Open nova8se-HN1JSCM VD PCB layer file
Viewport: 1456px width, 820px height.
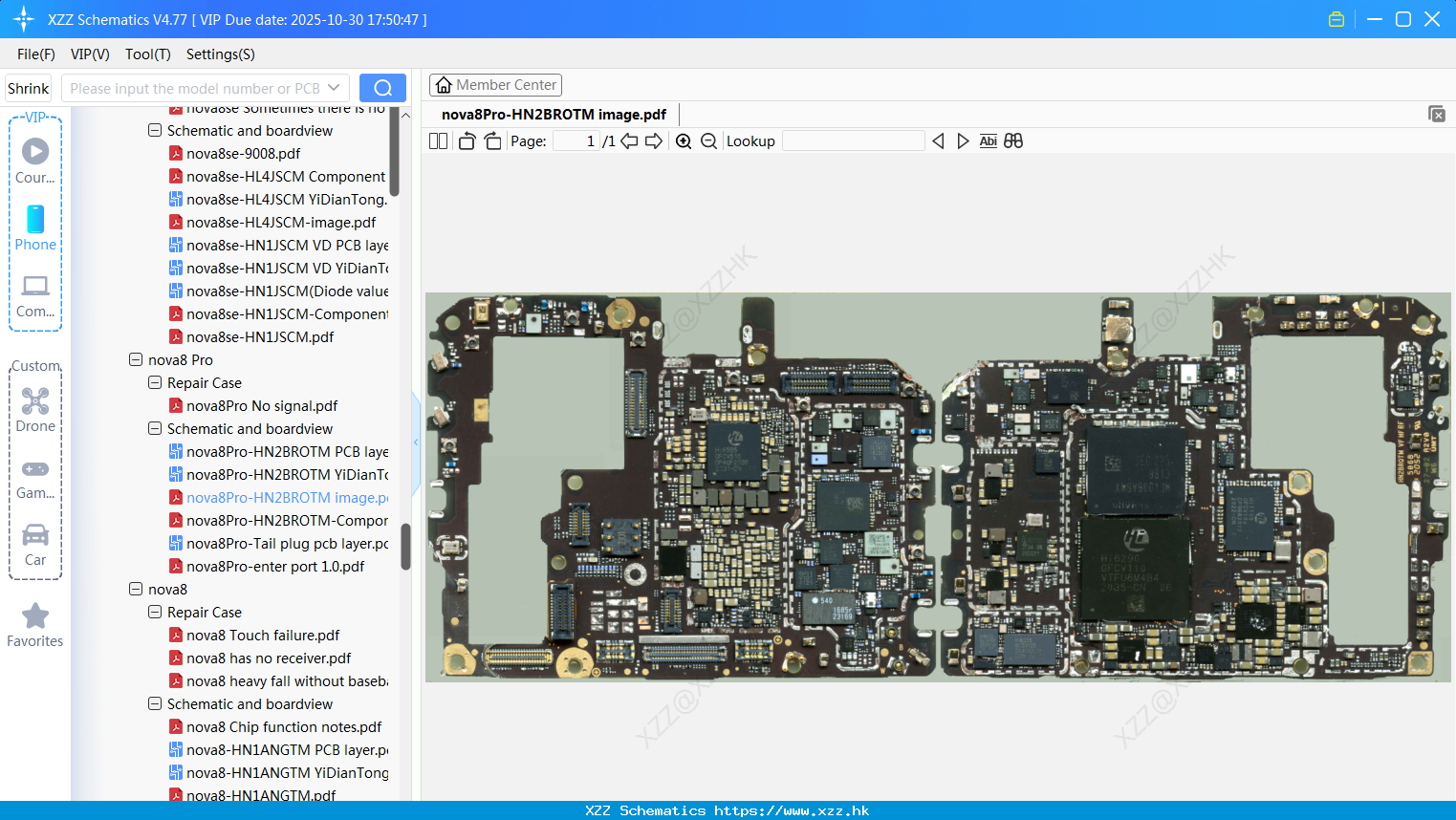point(278,246)
